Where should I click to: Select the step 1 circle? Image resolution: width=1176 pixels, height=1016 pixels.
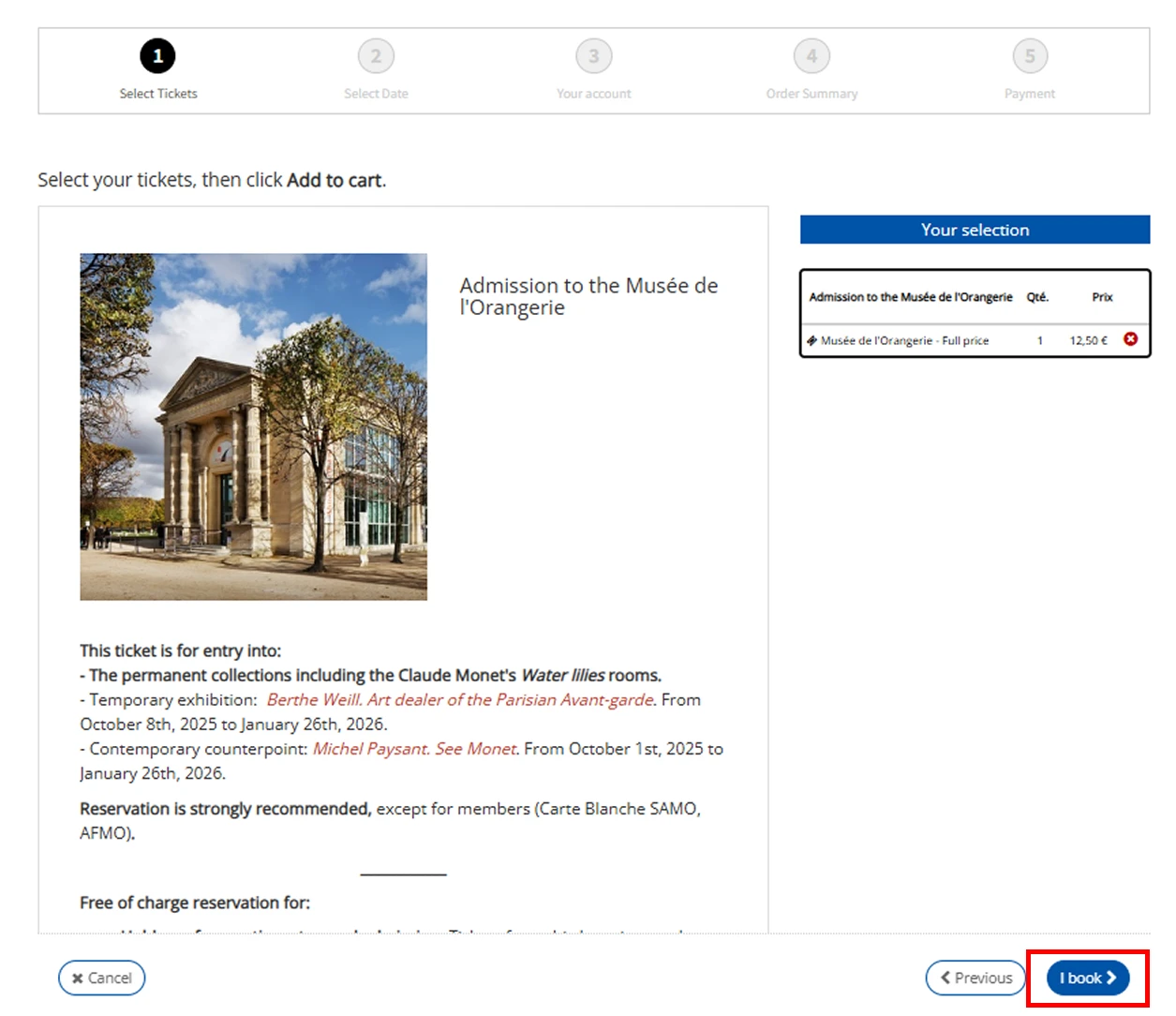[157, 56]
